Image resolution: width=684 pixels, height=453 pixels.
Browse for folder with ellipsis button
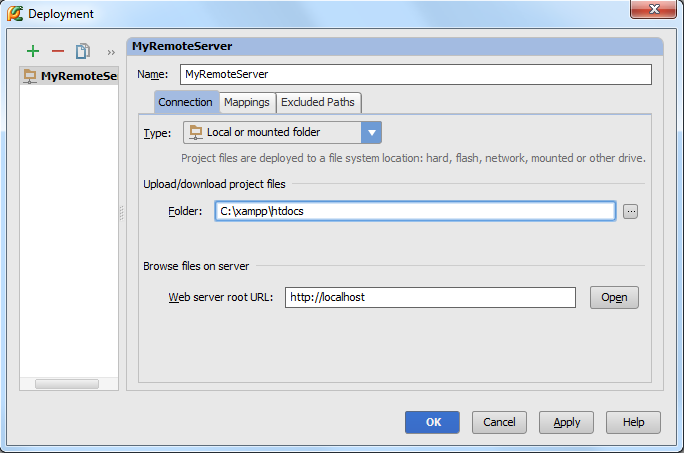click(x=630, y=212)
